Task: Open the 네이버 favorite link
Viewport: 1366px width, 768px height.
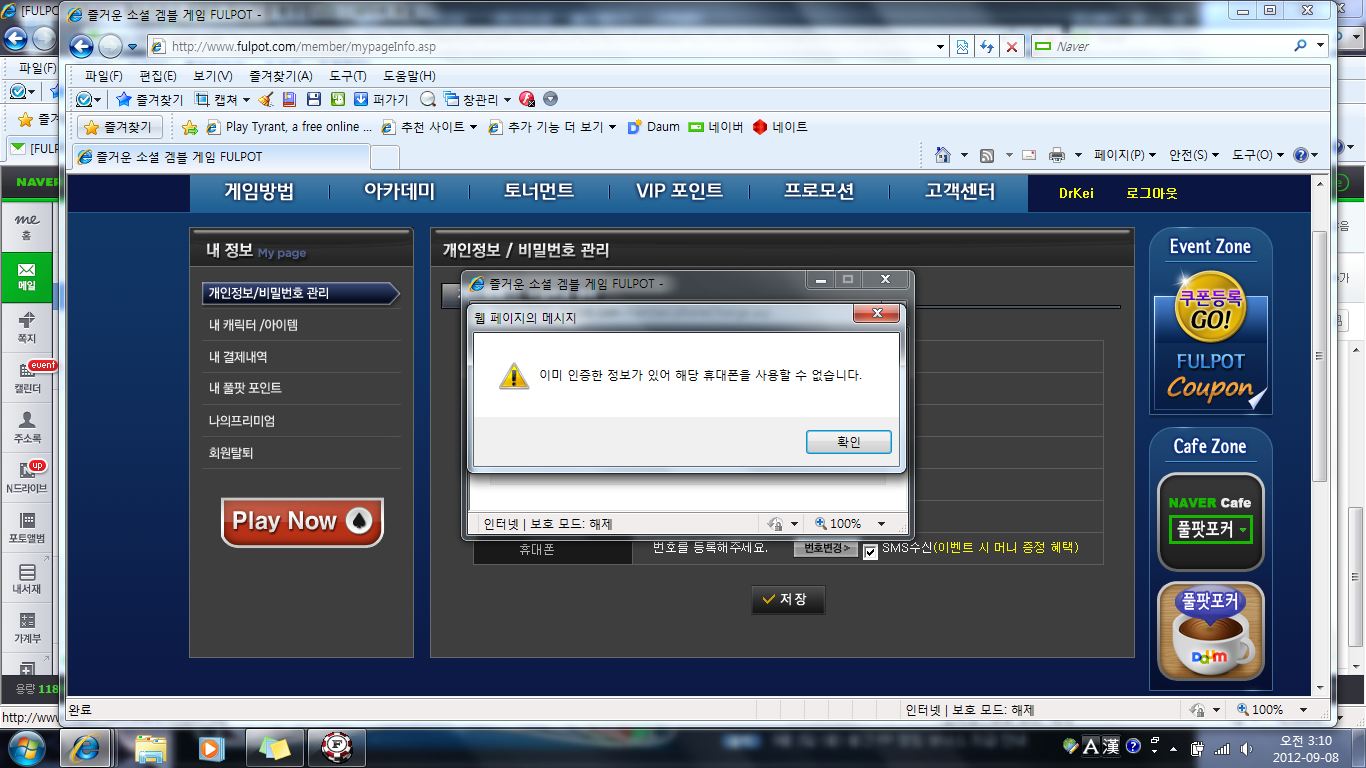Action: pyautogui.click(x=716, y=127)
